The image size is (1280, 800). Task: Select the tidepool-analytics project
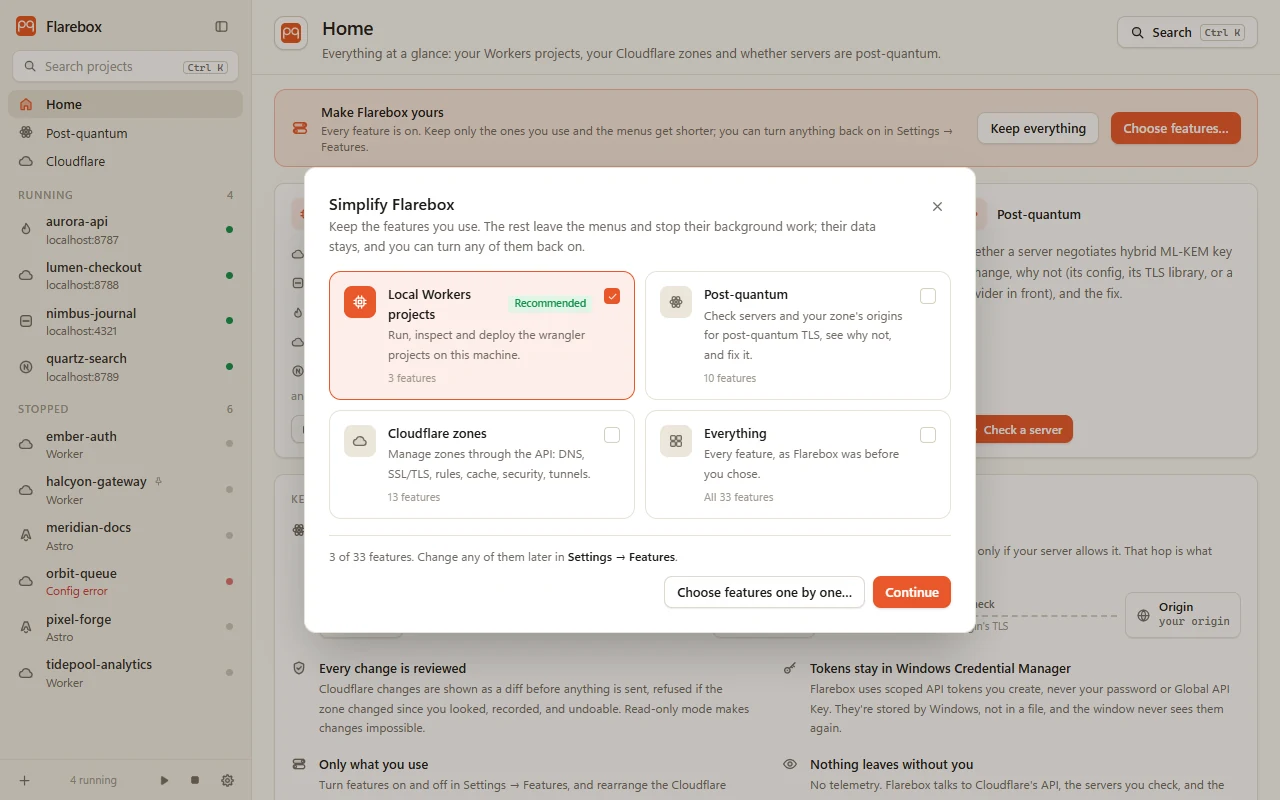[x=126, y=673]
